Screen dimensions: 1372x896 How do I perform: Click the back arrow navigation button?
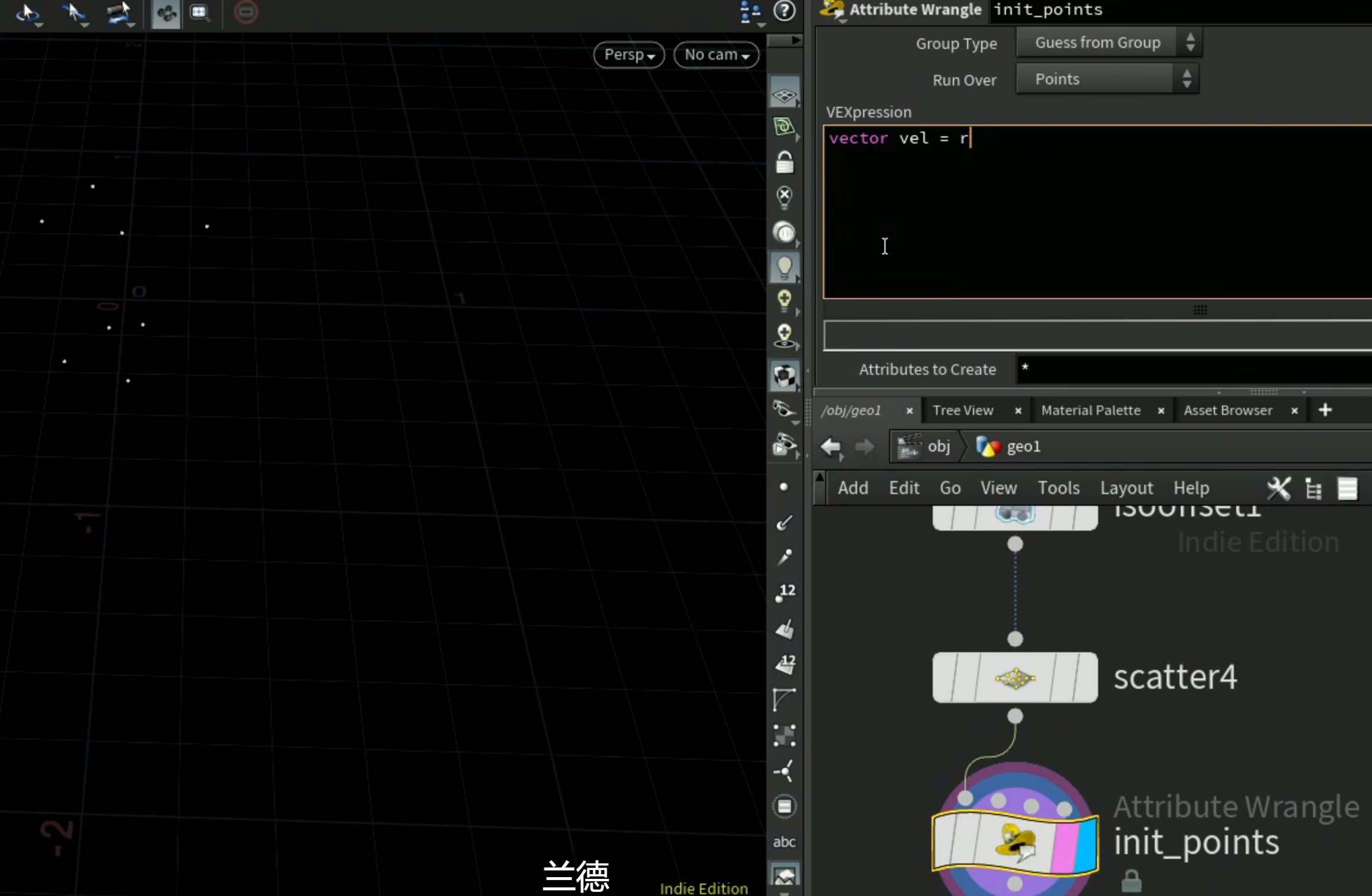click(831, 446)
